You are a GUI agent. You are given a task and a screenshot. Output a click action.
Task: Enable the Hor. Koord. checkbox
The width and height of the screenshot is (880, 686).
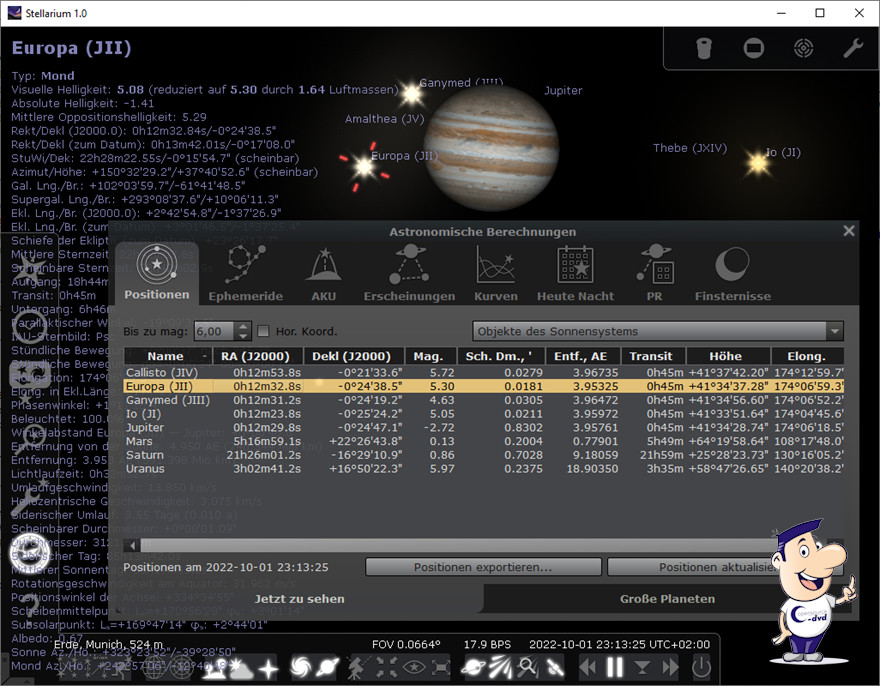click(x=264, y=331)
